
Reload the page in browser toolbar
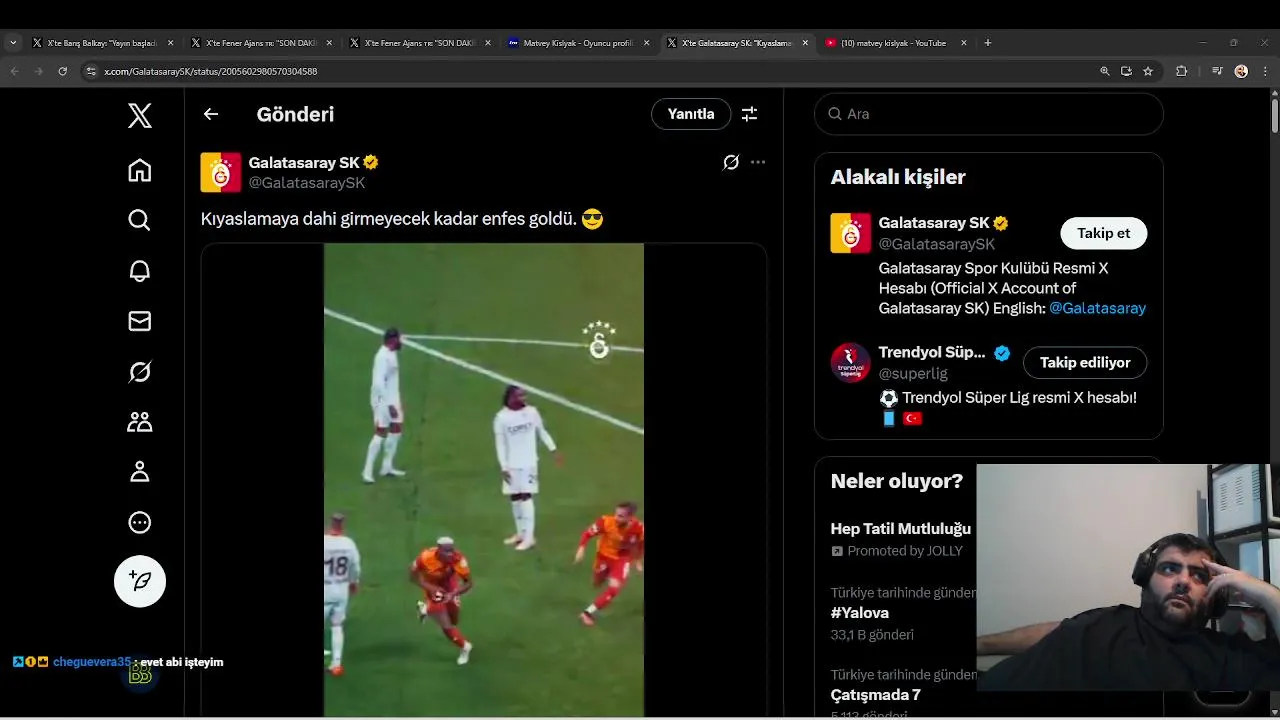tap(63, 71)
